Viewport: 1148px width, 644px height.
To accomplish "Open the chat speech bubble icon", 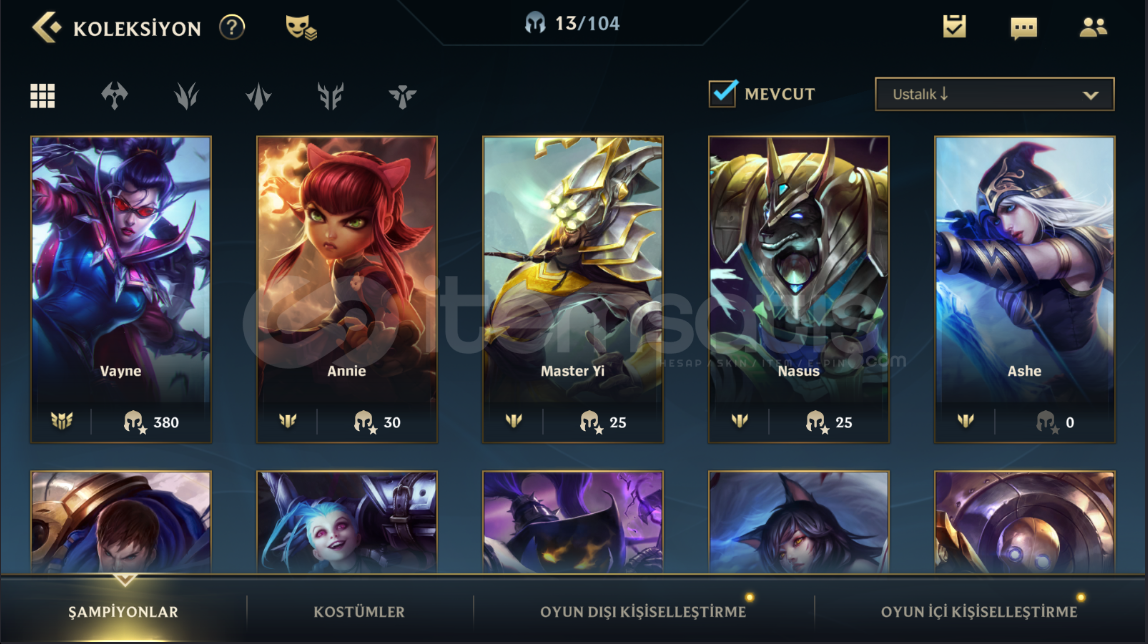I will (x=1023, y=28).
